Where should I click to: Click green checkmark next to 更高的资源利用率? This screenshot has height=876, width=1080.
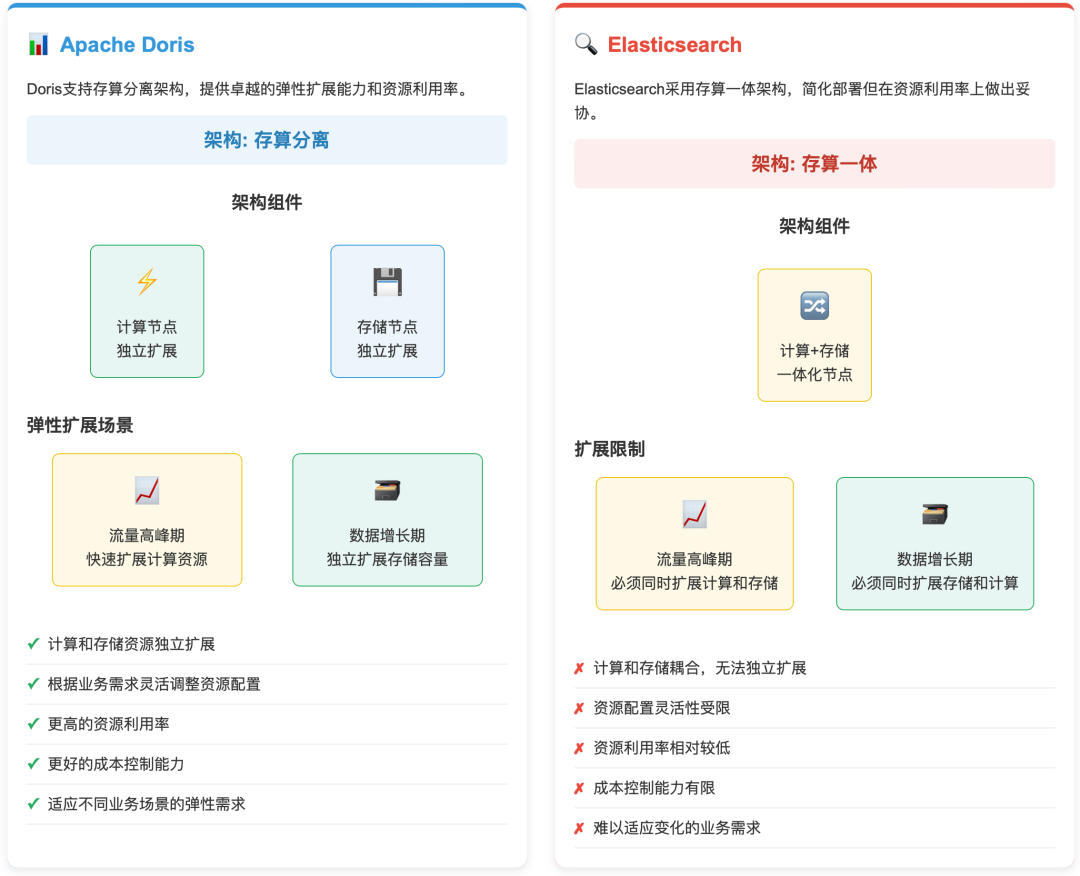click(33, 724)
